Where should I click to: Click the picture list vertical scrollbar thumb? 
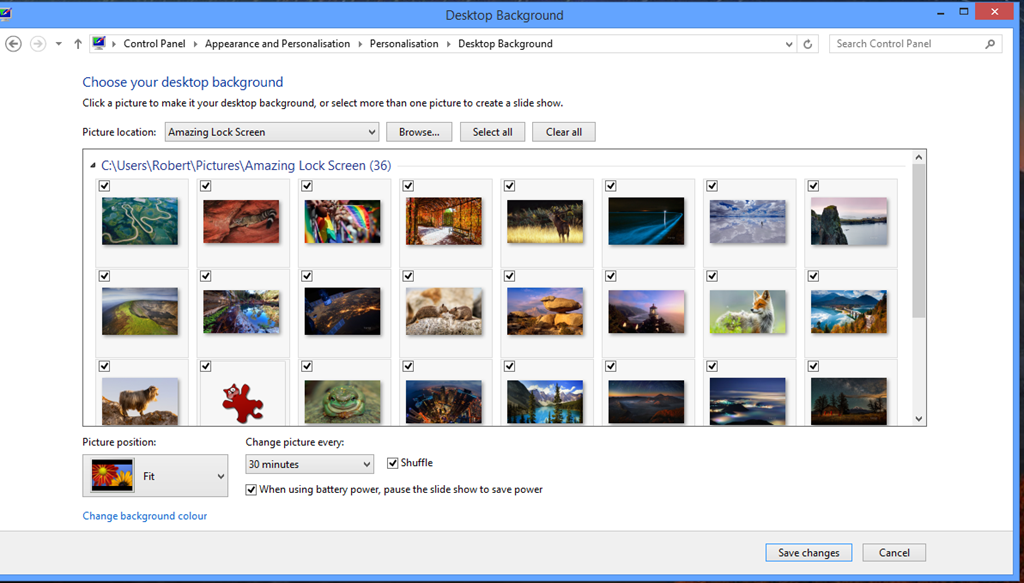point(919,241)
